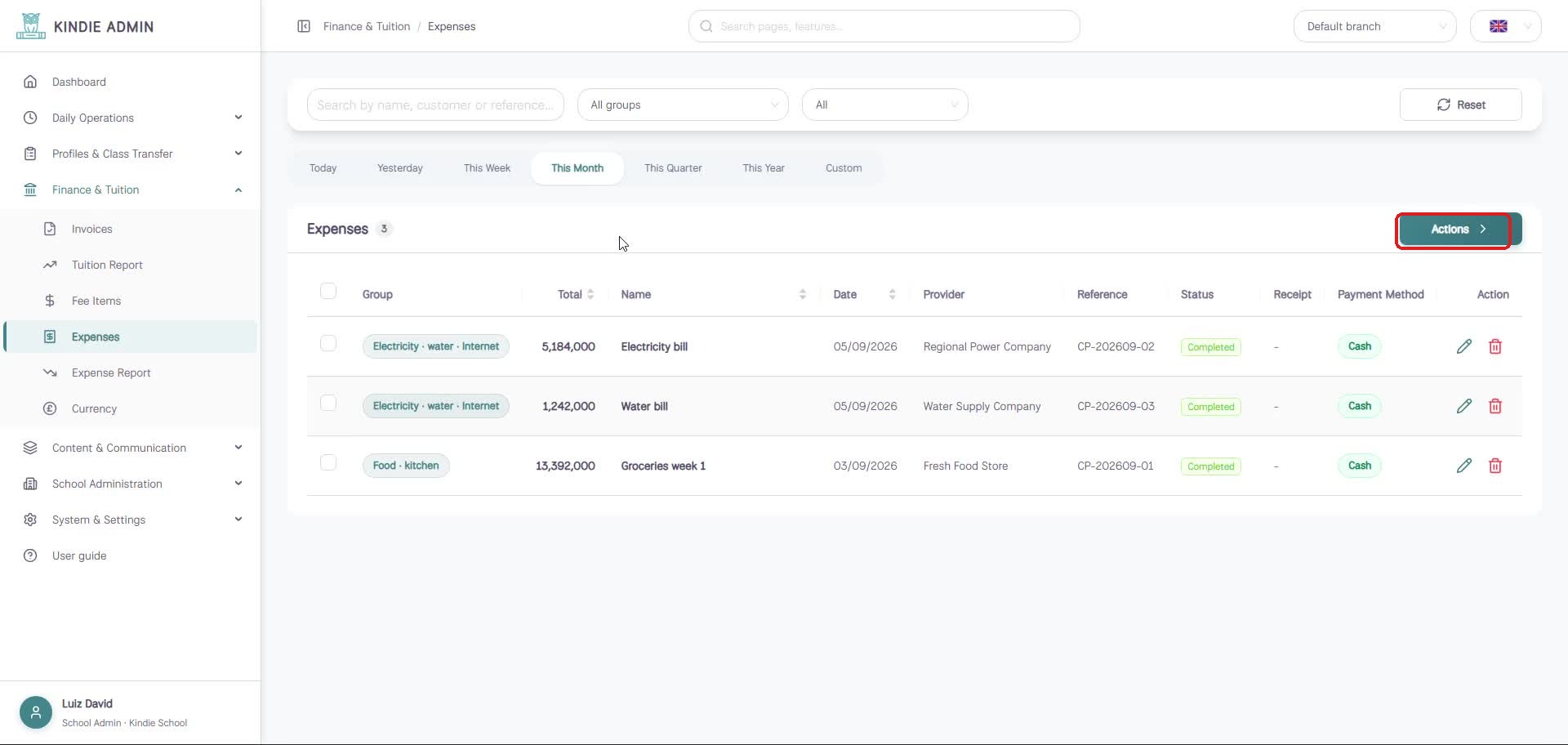This screenshot has width=1568, height=745.
Task: Sort by Total column sort icon
Action: (x=590, y=294)
